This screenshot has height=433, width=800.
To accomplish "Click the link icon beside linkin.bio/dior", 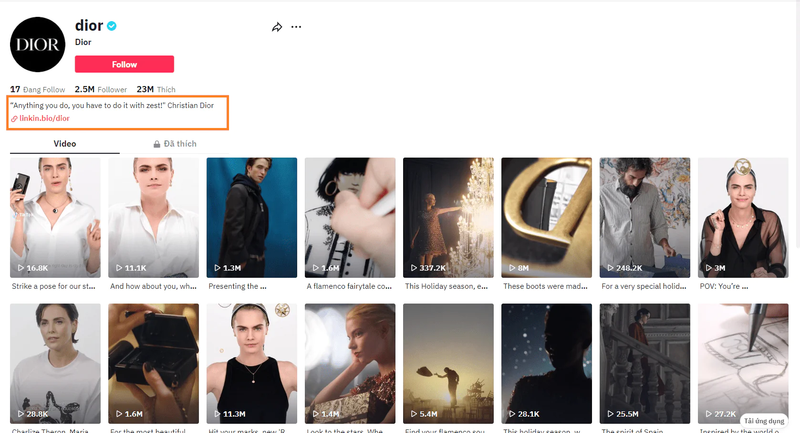I will coord(14,118).
